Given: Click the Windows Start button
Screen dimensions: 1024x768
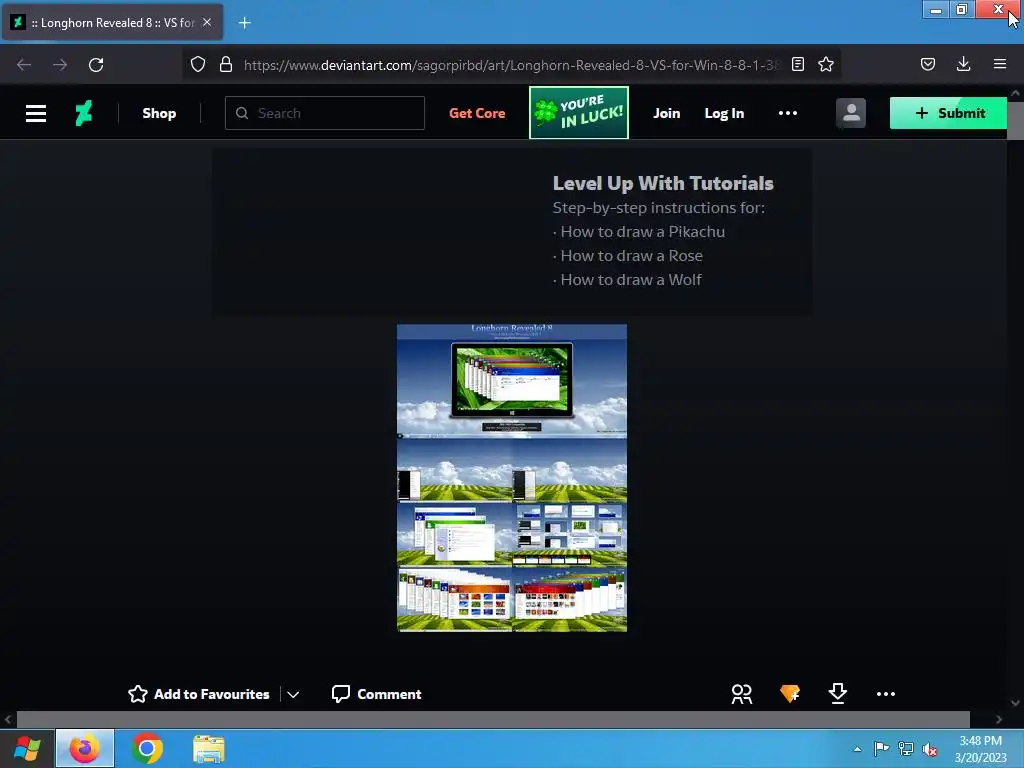Looking at the screenshot, I should (27, 748).
